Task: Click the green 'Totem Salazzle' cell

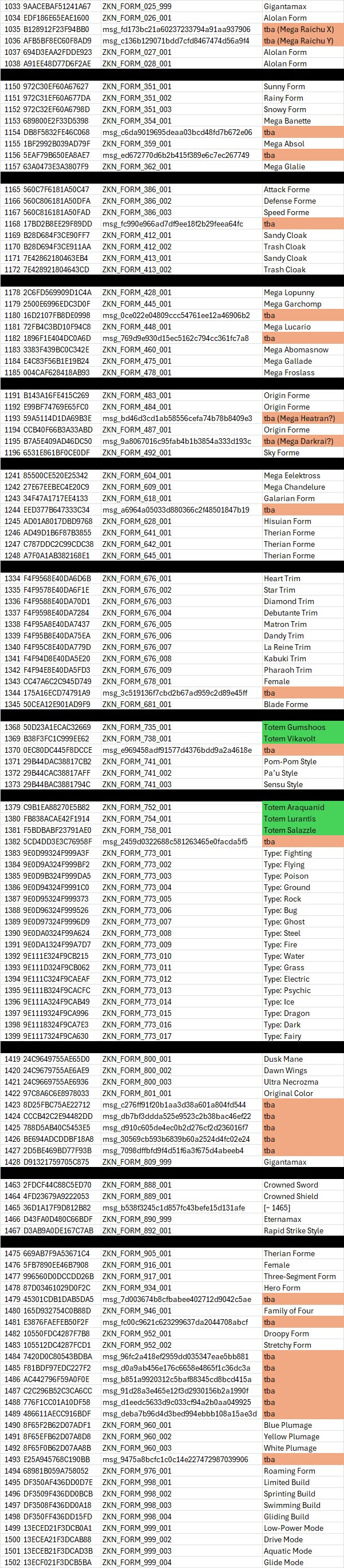Action: click(x=290, y=830)
